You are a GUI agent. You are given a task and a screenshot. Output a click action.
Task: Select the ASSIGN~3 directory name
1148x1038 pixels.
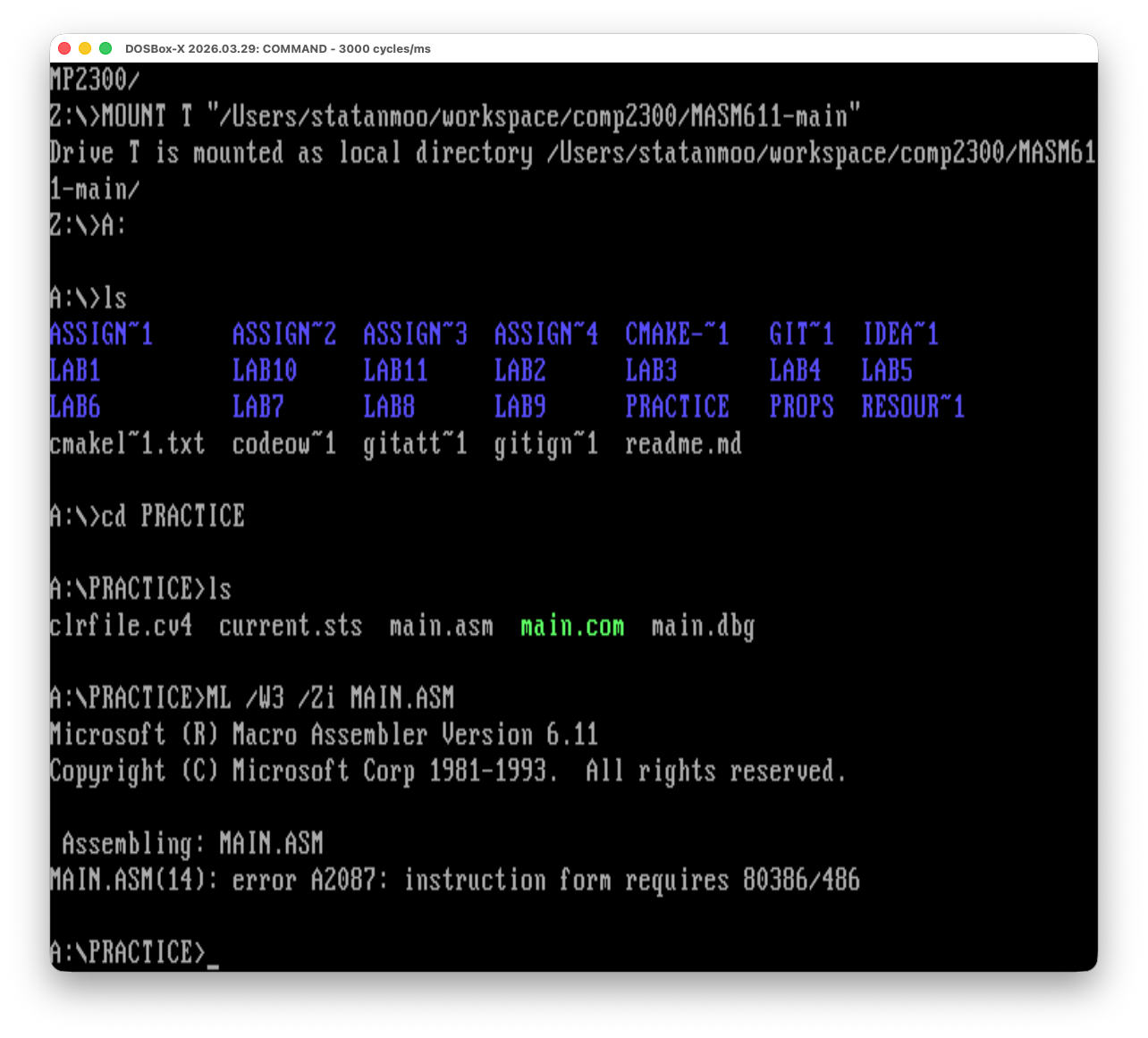click(x=416, y=334)
